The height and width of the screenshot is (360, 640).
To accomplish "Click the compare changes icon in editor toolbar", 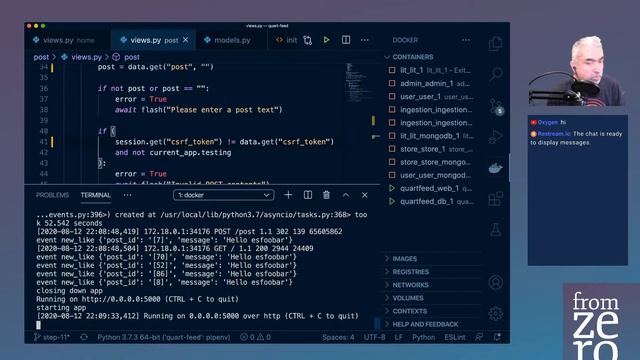I will [308, 40].
